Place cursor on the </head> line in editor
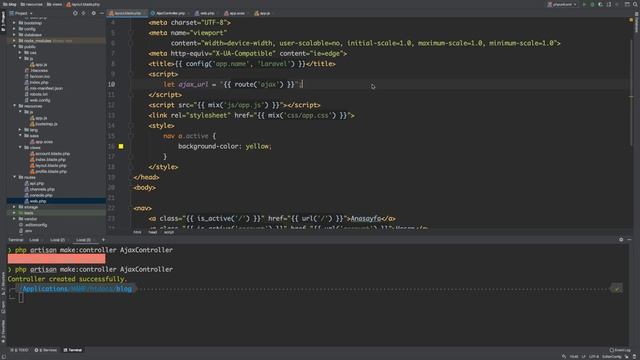The width and height of the screenshot is (640, 360). pyautogui.click(x=146, y=177)
